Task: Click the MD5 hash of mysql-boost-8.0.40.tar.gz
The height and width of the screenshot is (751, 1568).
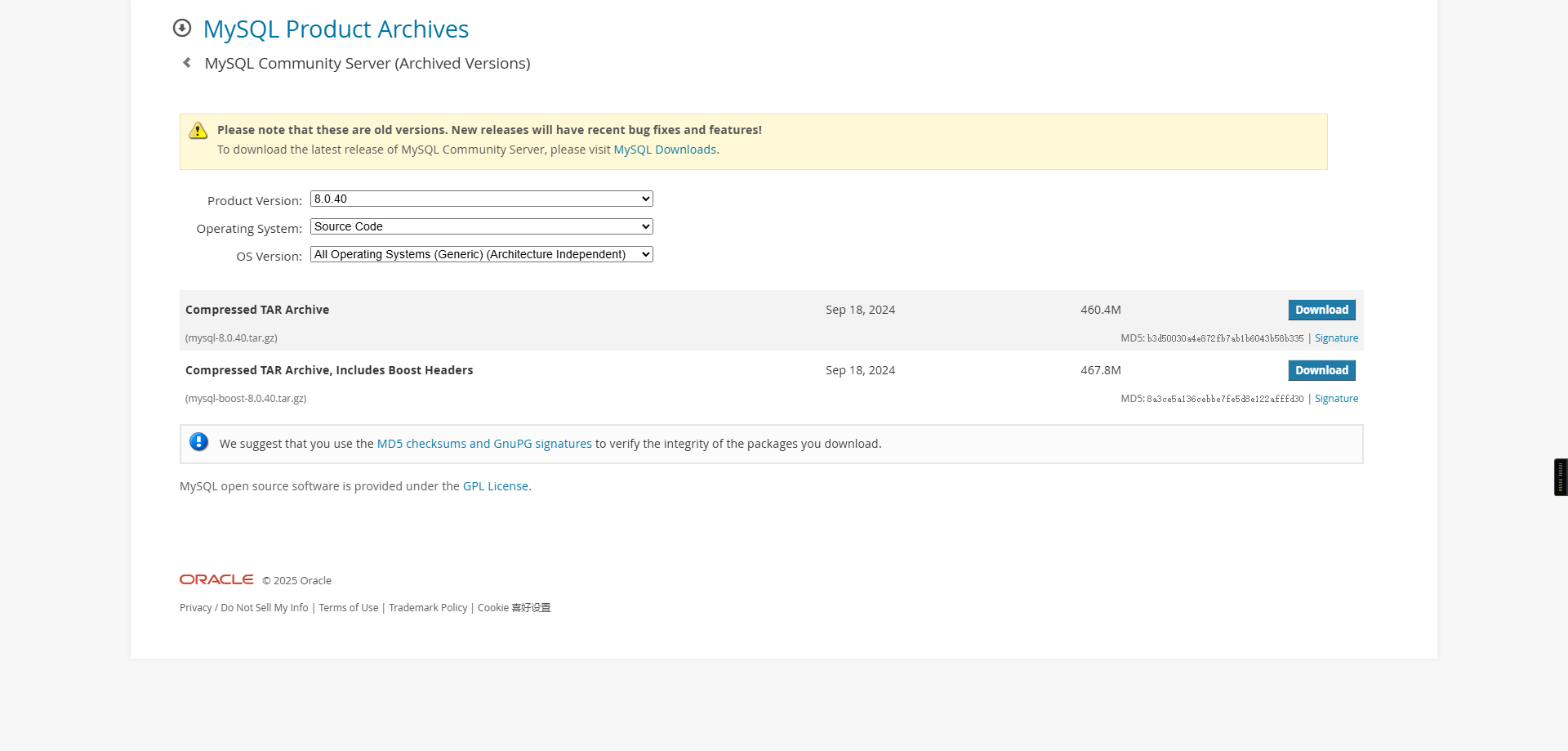Action: pos(1225,399)
